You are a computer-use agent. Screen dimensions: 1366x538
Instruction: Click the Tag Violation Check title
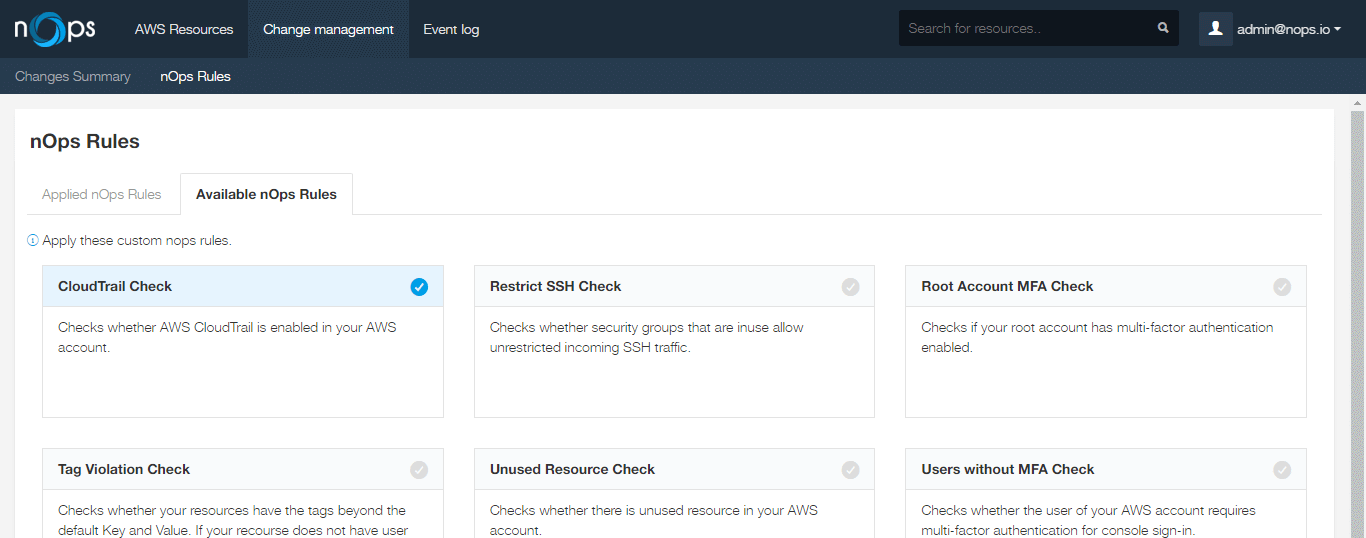[x=124, y=469]
